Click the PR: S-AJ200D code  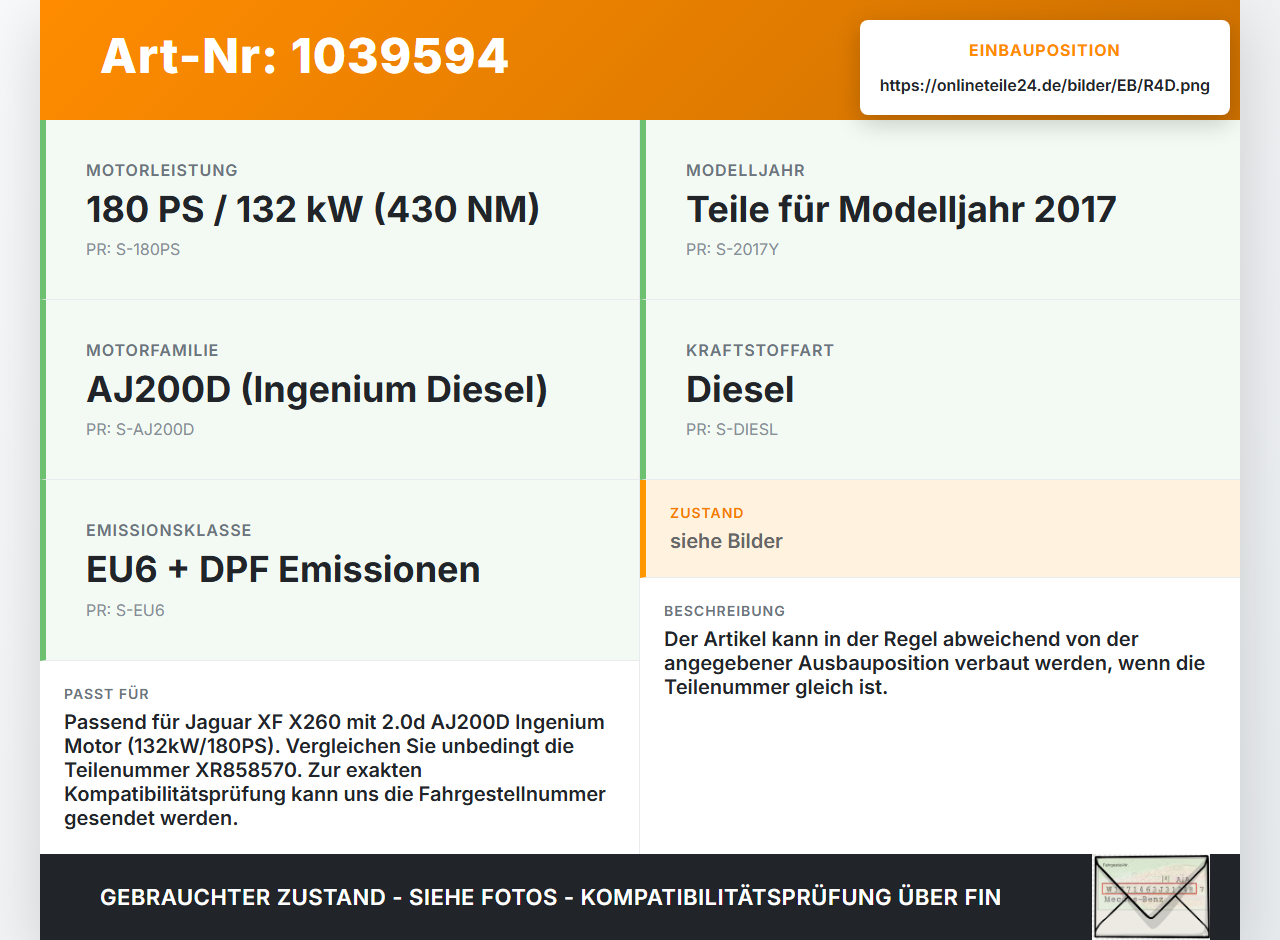pos(140,430)
